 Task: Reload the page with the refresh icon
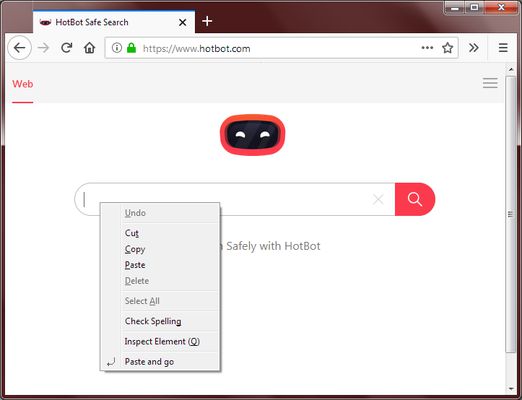click(x=67, y=48)
